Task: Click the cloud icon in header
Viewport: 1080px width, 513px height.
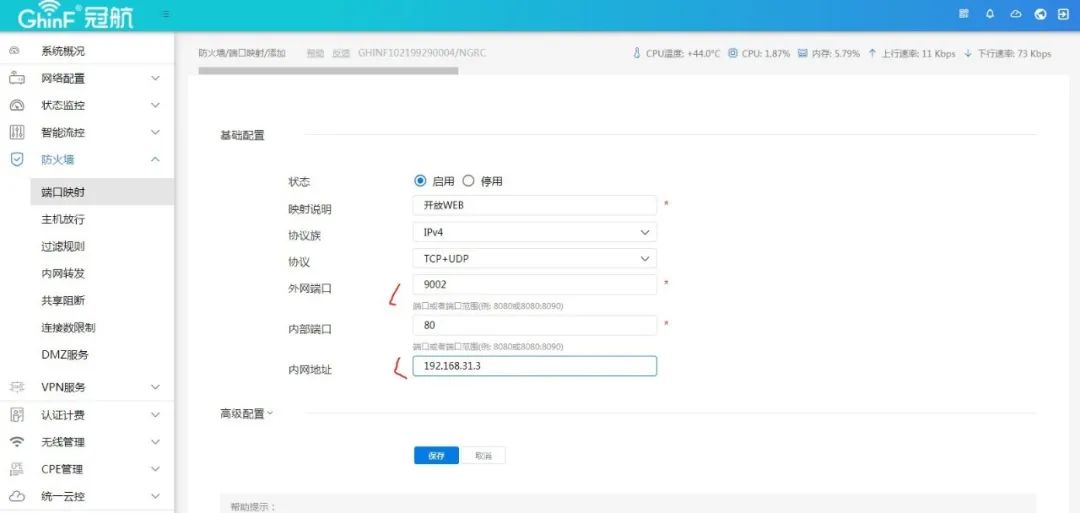Action: tap(1015, 14)
